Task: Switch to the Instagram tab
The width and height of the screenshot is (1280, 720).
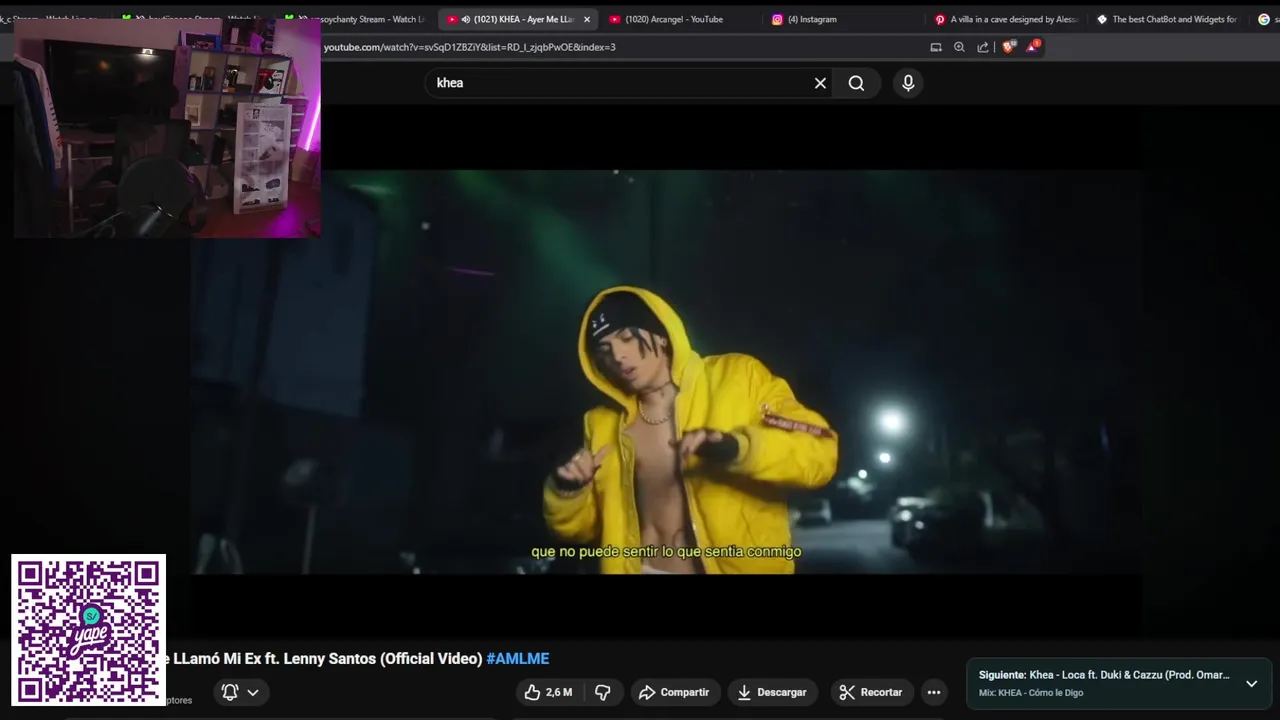Action: click(x=812, y=19)
